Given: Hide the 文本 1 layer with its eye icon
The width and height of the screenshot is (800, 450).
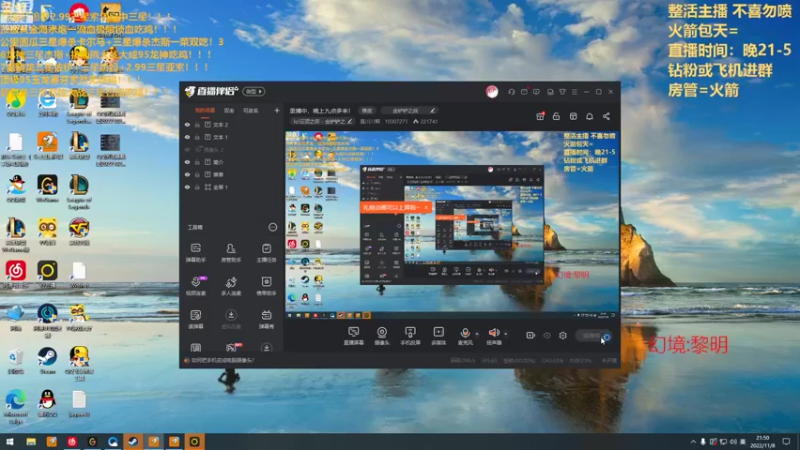Looking at the screenshot, I should pyautogui.click(x=187, y=137).
